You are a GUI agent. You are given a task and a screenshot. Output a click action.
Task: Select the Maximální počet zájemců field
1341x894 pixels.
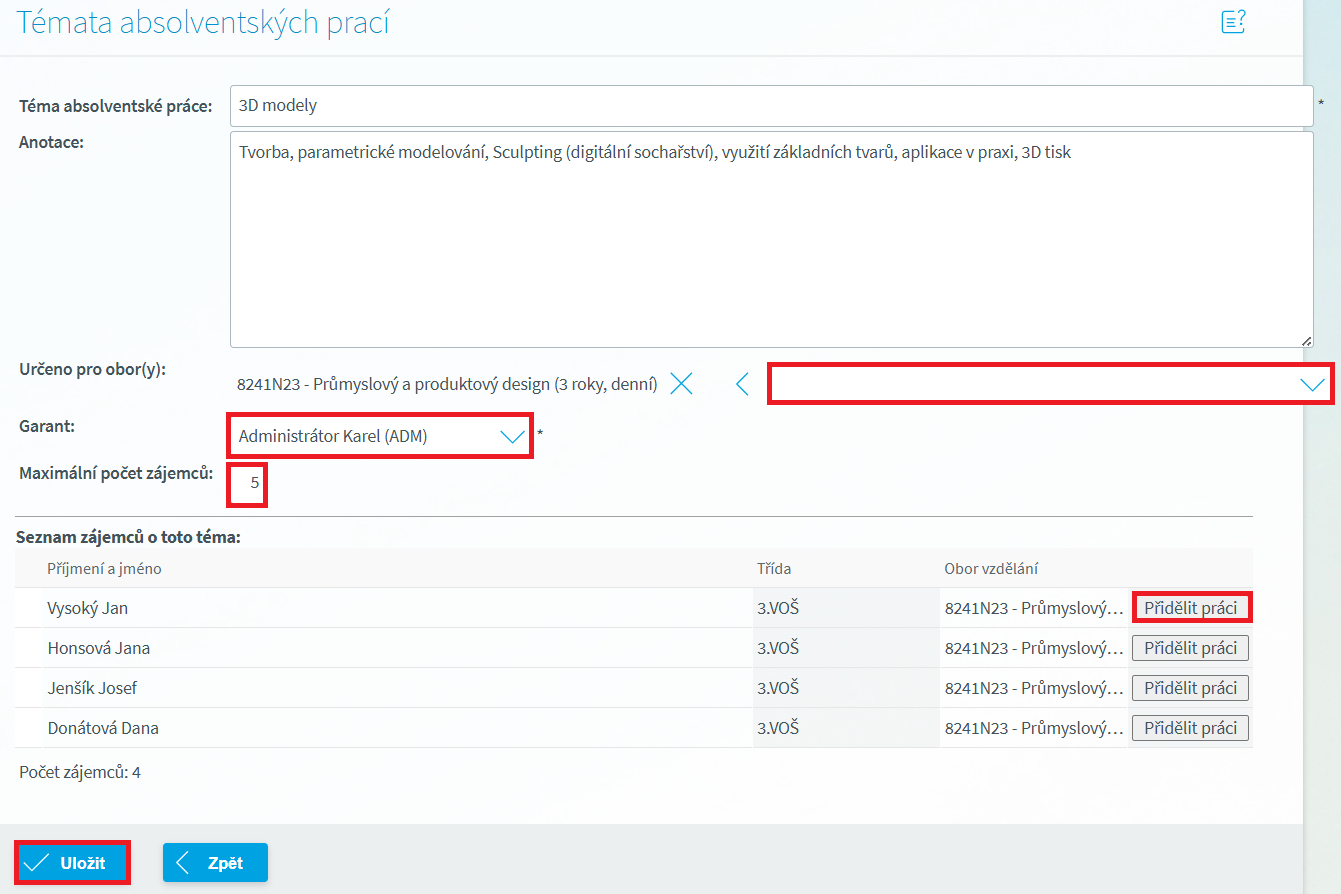(x=248, y=483)
